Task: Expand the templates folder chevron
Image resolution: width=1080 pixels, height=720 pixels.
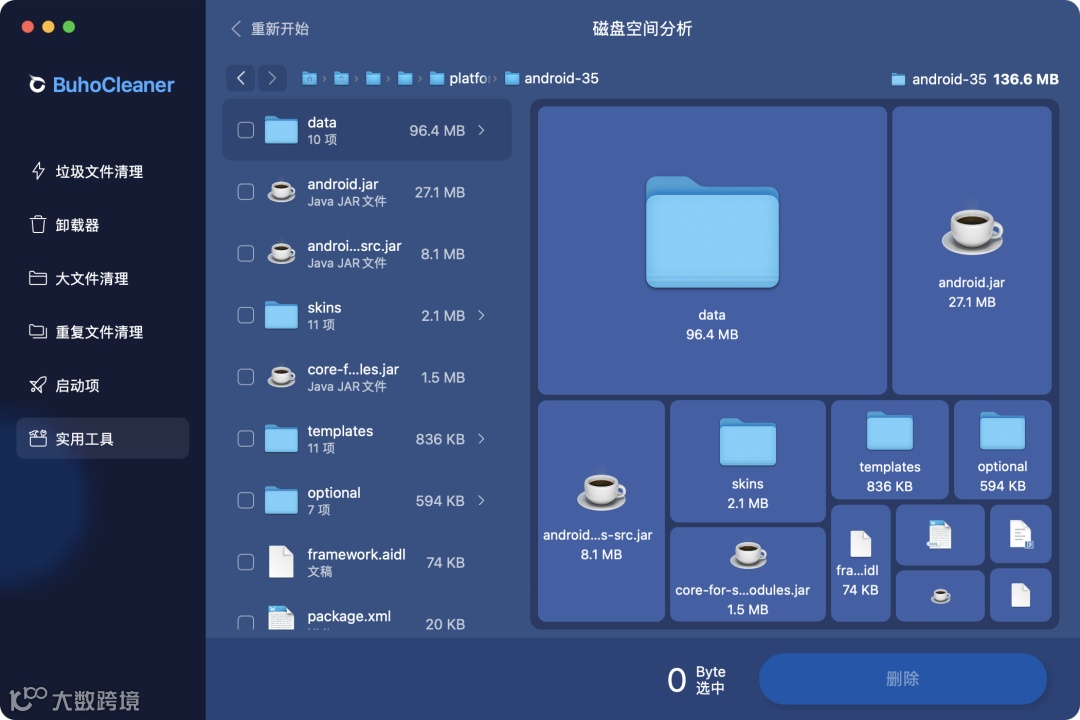Action: pyautogui.click(x=481, y=439)
